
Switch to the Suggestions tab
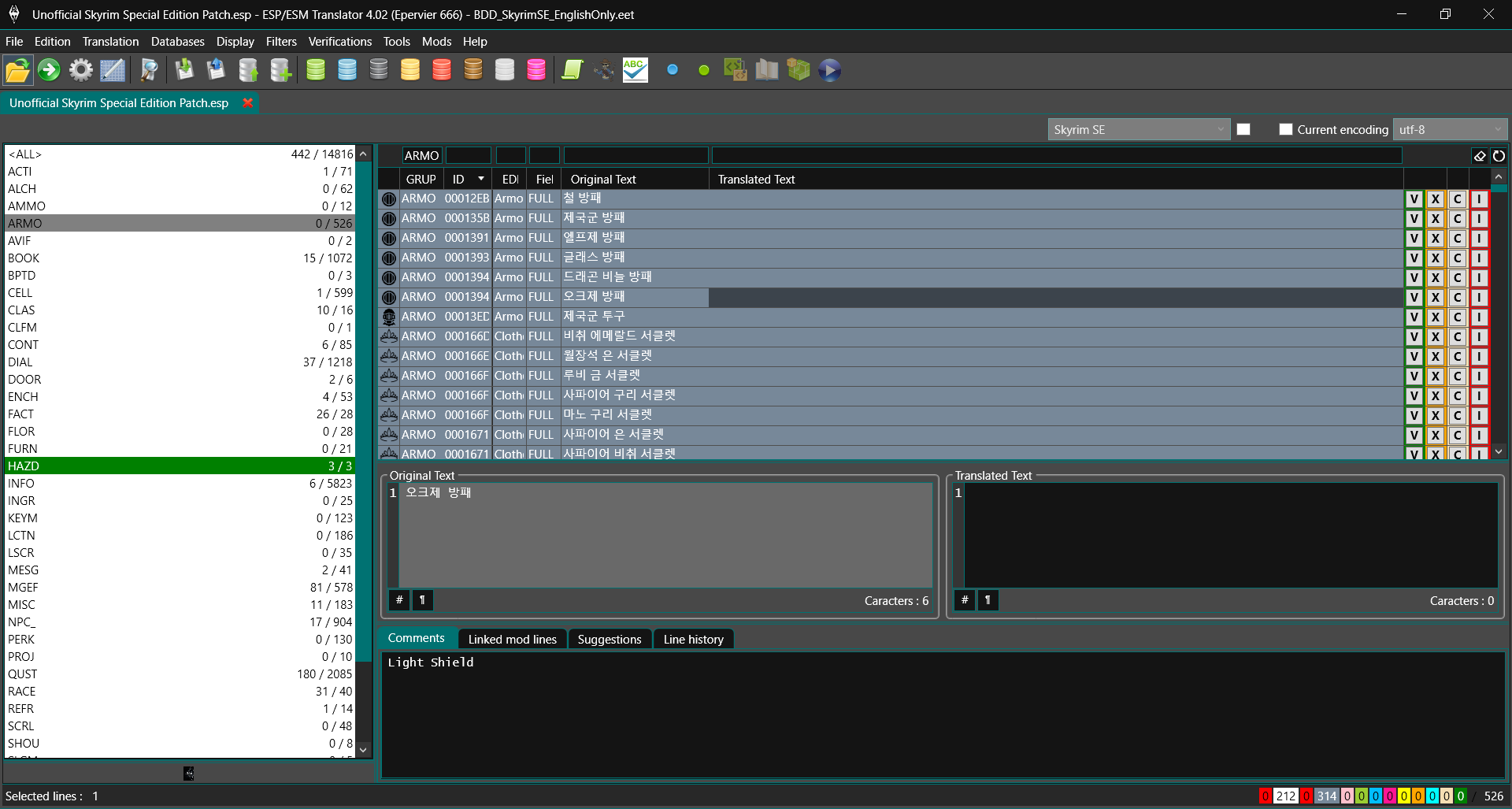(610, 639)
